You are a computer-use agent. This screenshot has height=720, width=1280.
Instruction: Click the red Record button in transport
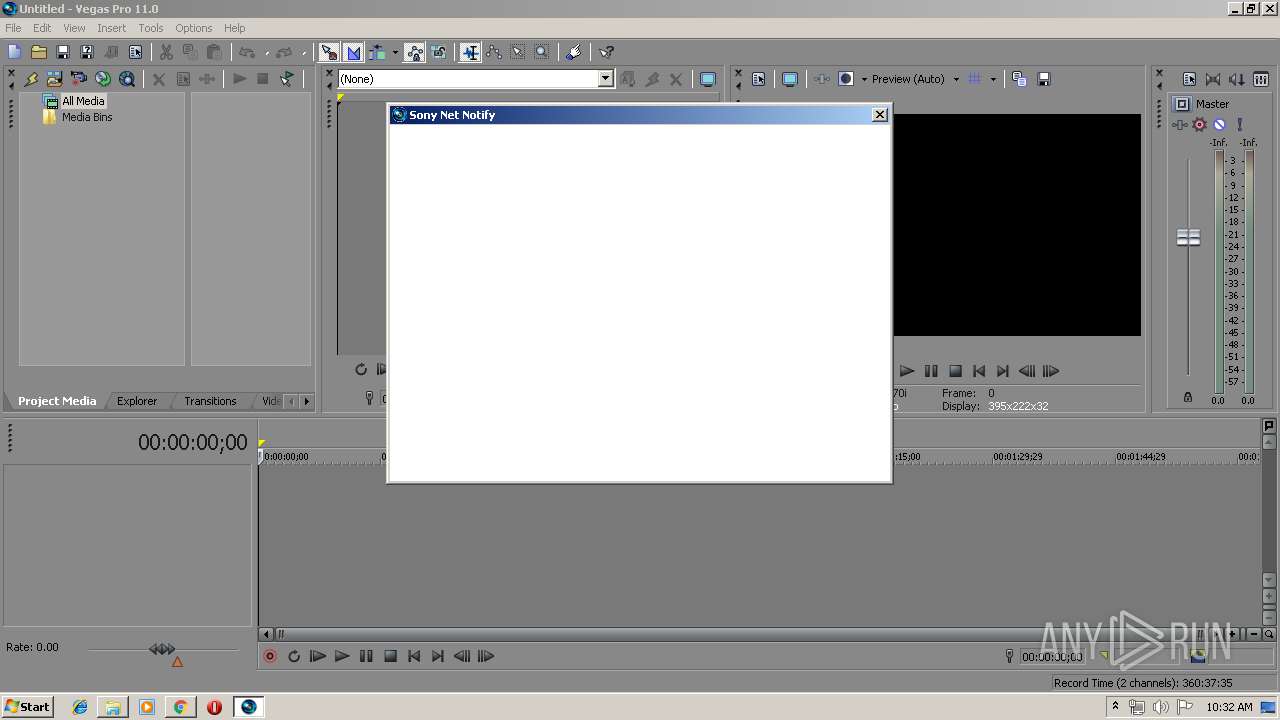pos(270,656)
